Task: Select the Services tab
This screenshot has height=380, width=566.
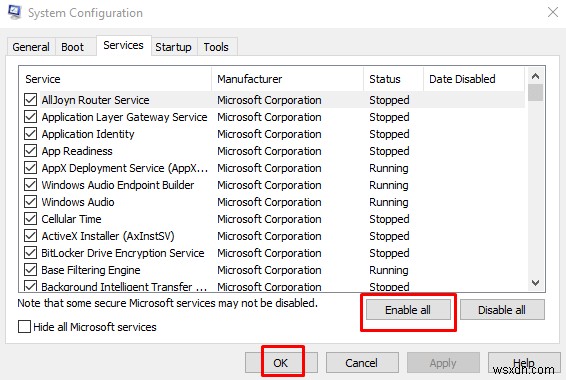Action: pyautogui.click(x=123, y=45)
